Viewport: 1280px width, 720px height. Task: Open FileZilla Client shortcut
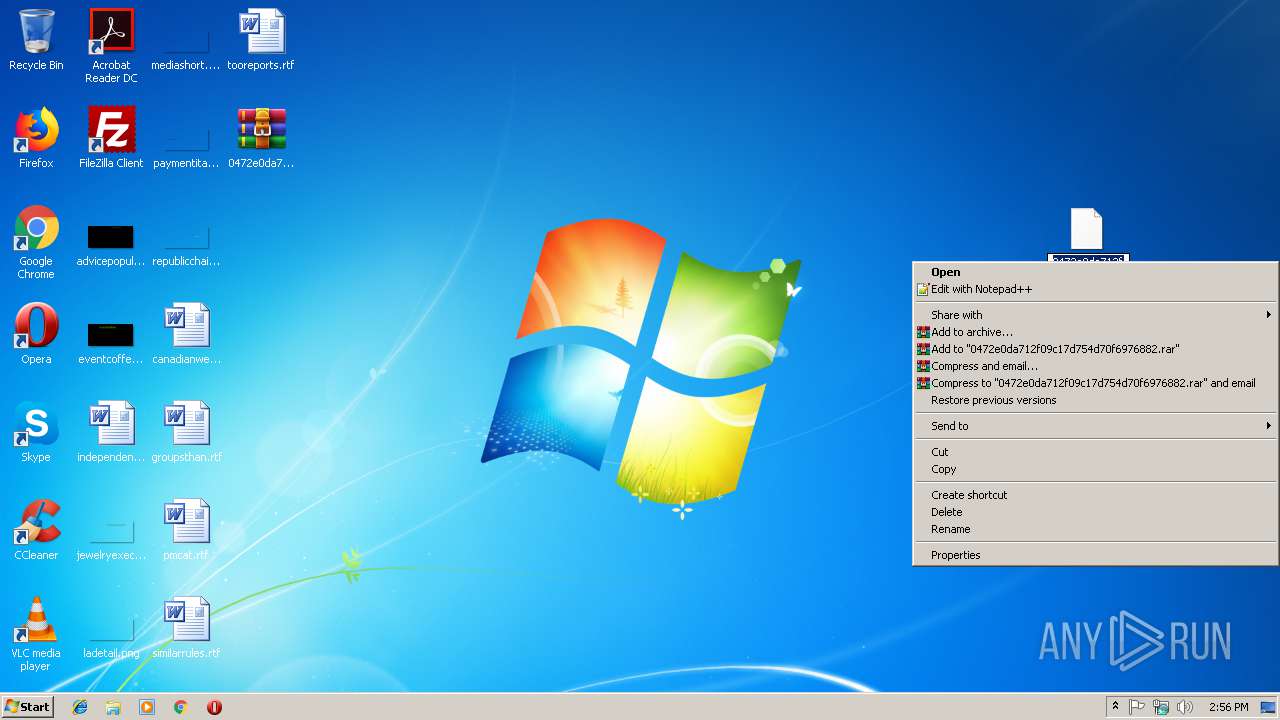click(x=111, y=138)
